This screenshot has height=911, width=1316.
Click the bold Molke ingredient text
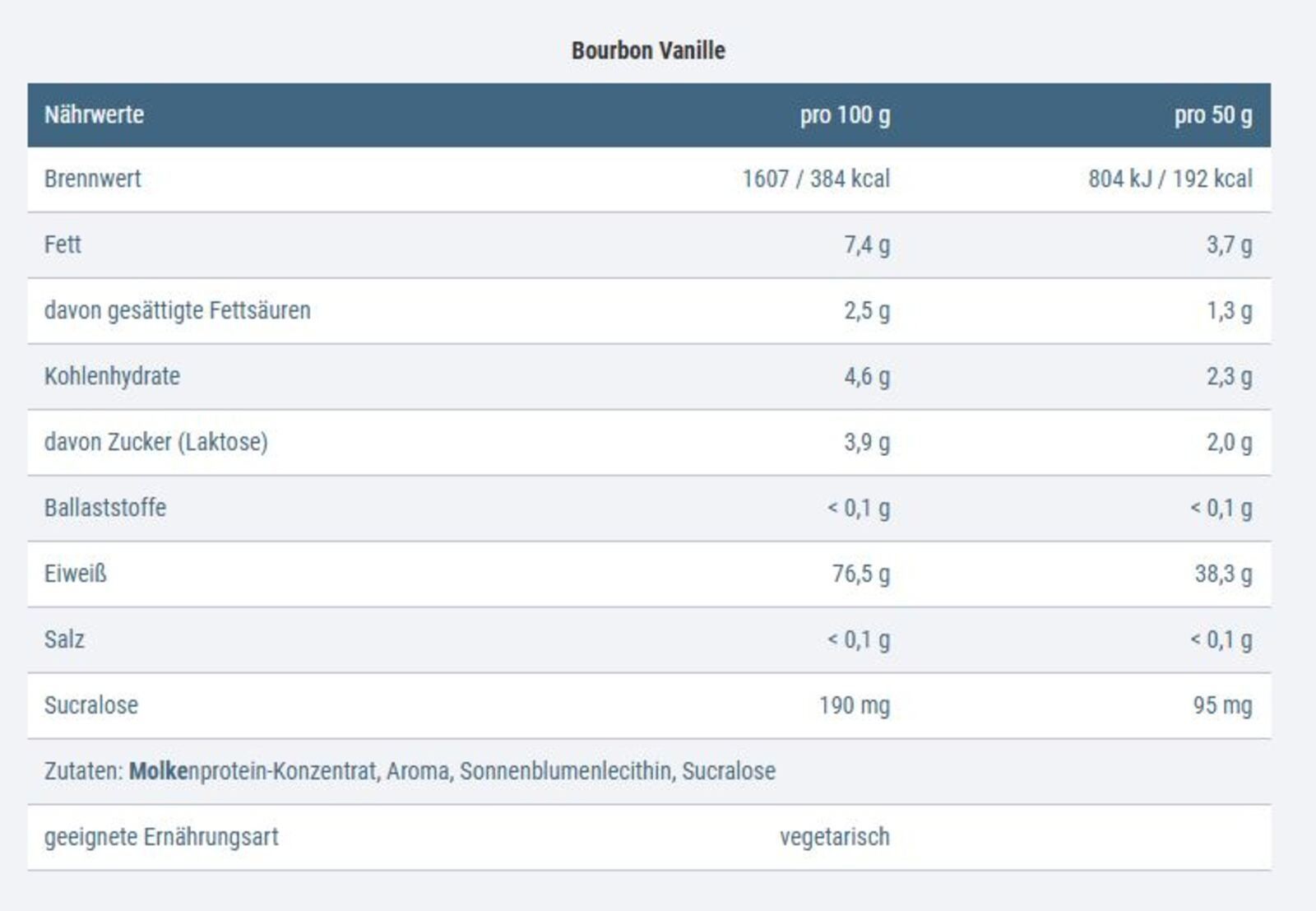[x=158, y=771]
